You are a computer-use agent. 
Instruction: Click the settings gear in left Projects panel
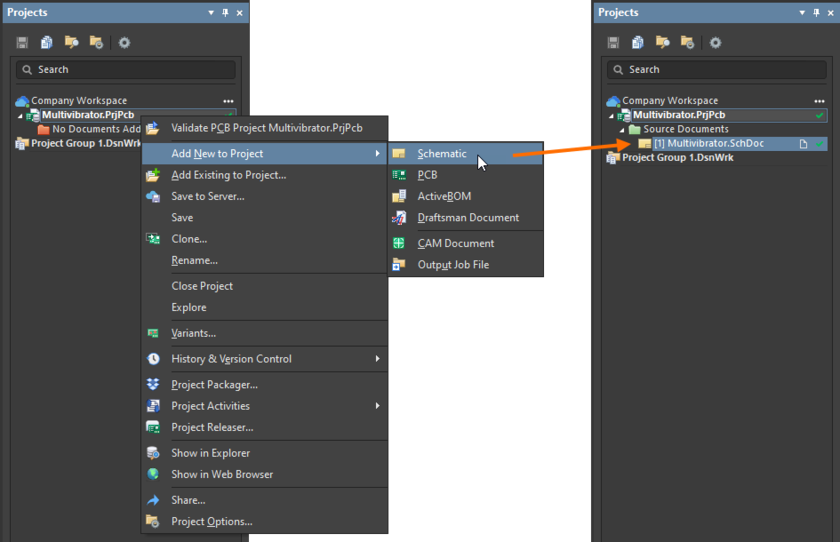point(124,42)
